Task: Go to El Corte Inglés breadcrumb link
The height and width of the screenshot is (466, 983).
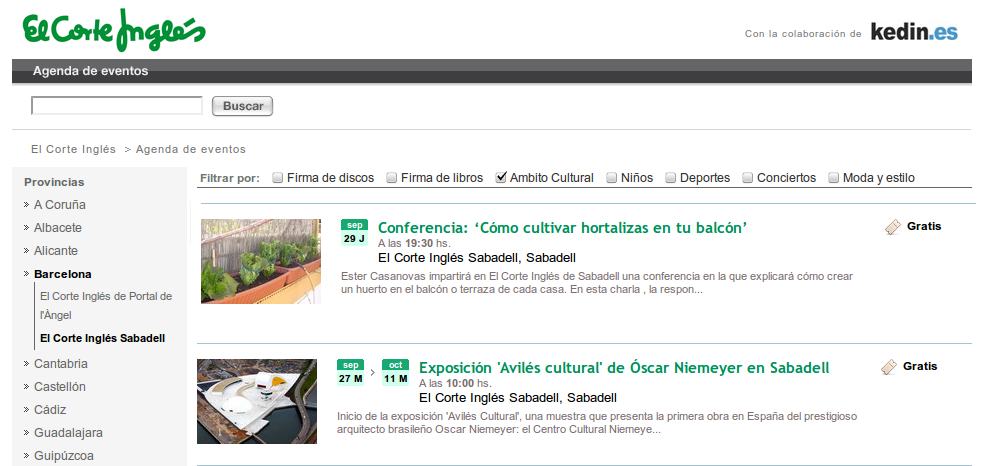Action: point(73,149)
